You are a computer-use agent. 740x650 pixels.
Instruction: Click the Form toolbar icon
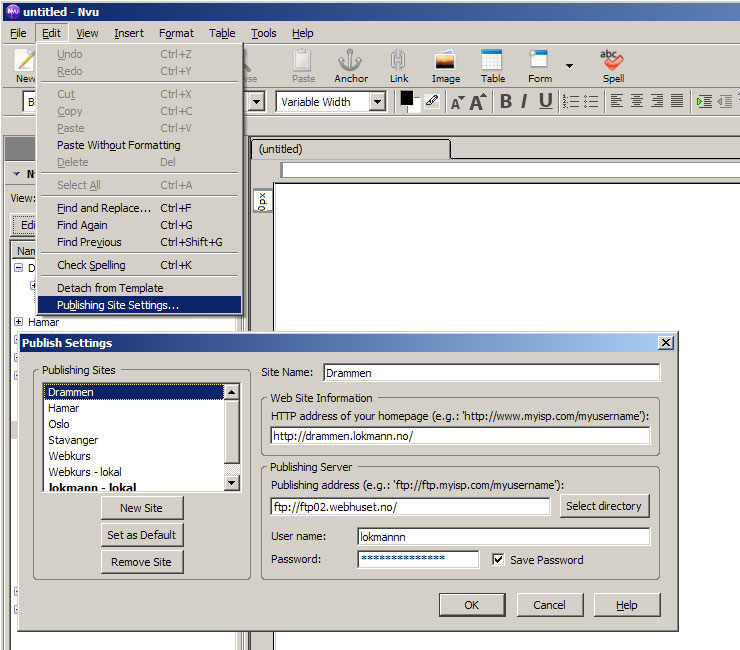click(540, 65)
